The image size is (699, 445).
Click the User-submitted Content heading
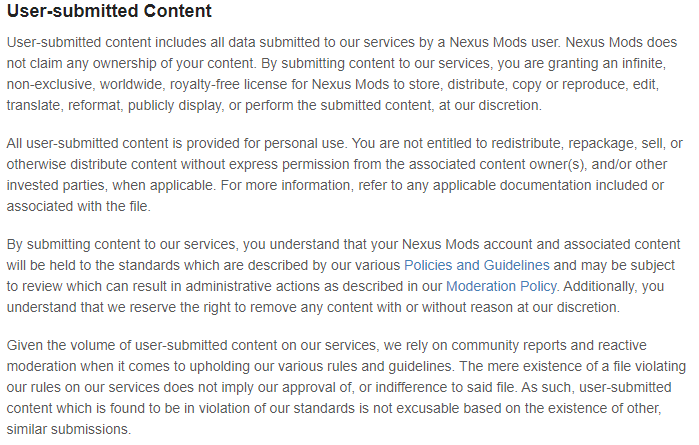(109, 11)
